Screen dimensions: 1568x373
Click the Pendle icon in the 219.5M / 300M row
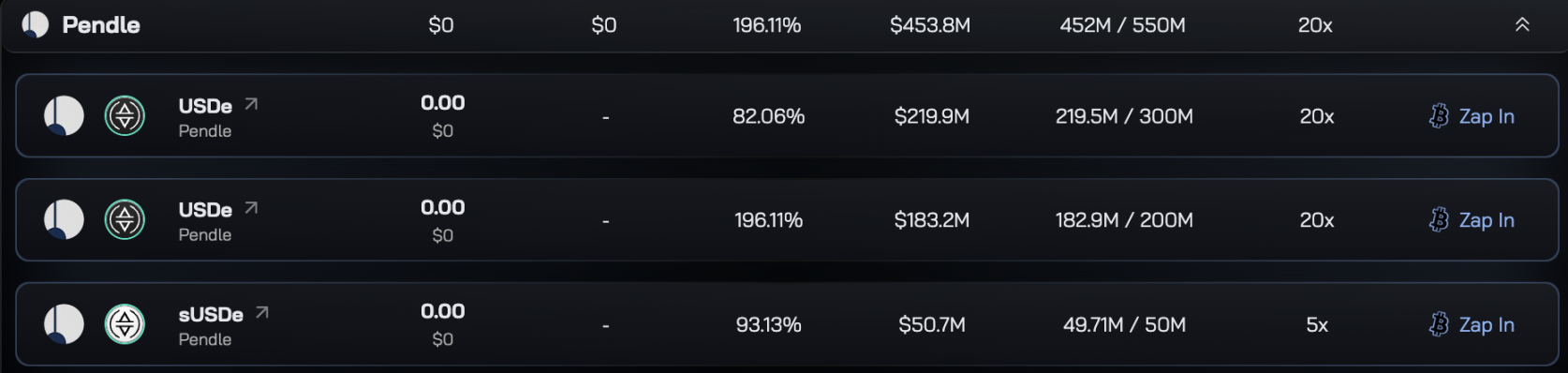[64, 116]
